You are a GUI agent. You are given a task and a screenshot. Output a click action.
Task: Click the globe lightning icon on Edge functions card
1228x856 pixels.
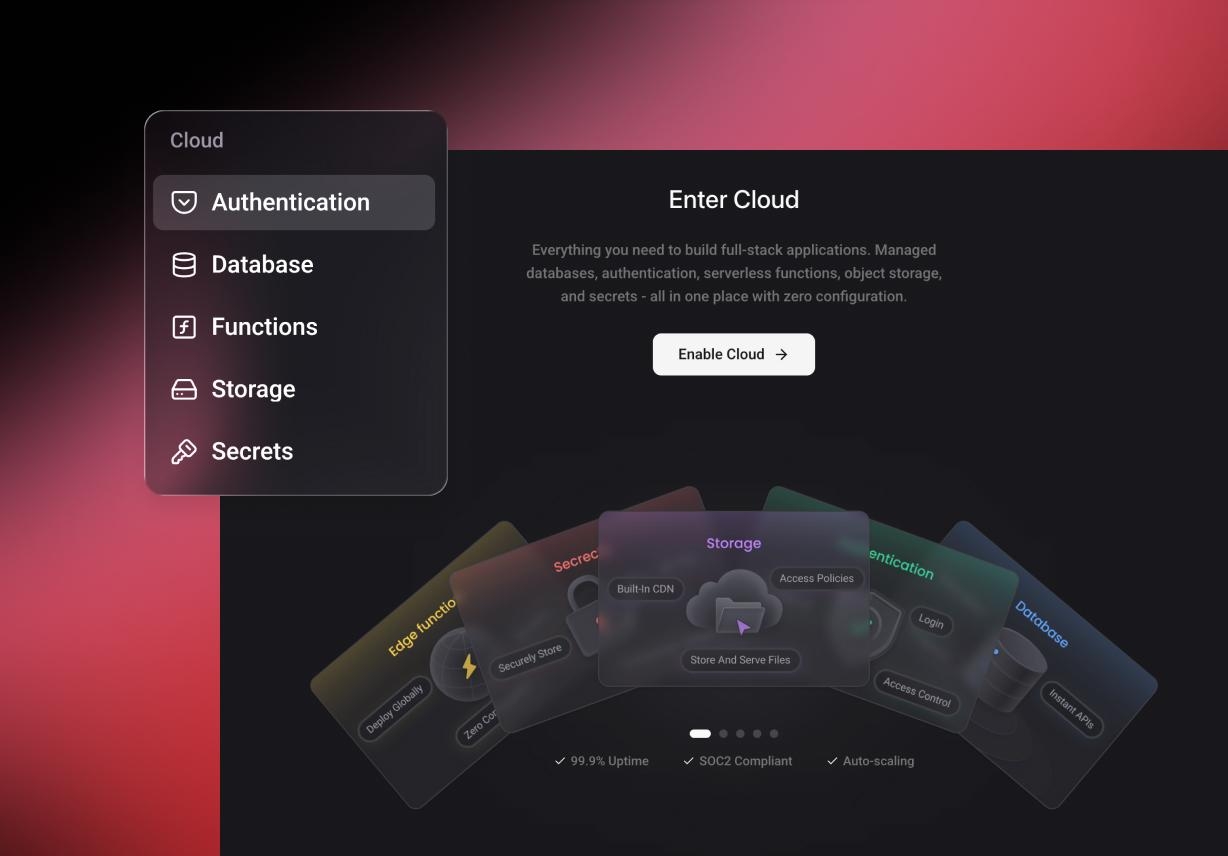pos(462,665)
